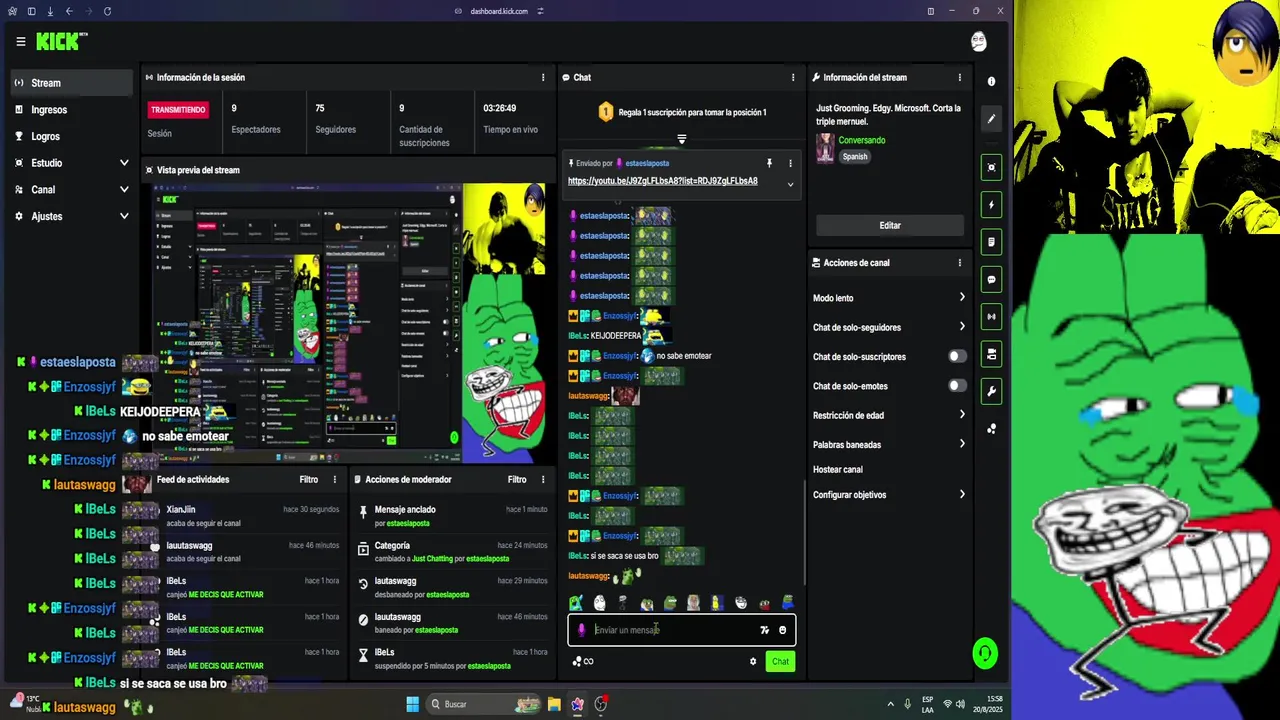The image size is (1280, 720).
Task: Click the XianJiin activity feed entry
Action: pyautogui.click(x=246, y=516)
